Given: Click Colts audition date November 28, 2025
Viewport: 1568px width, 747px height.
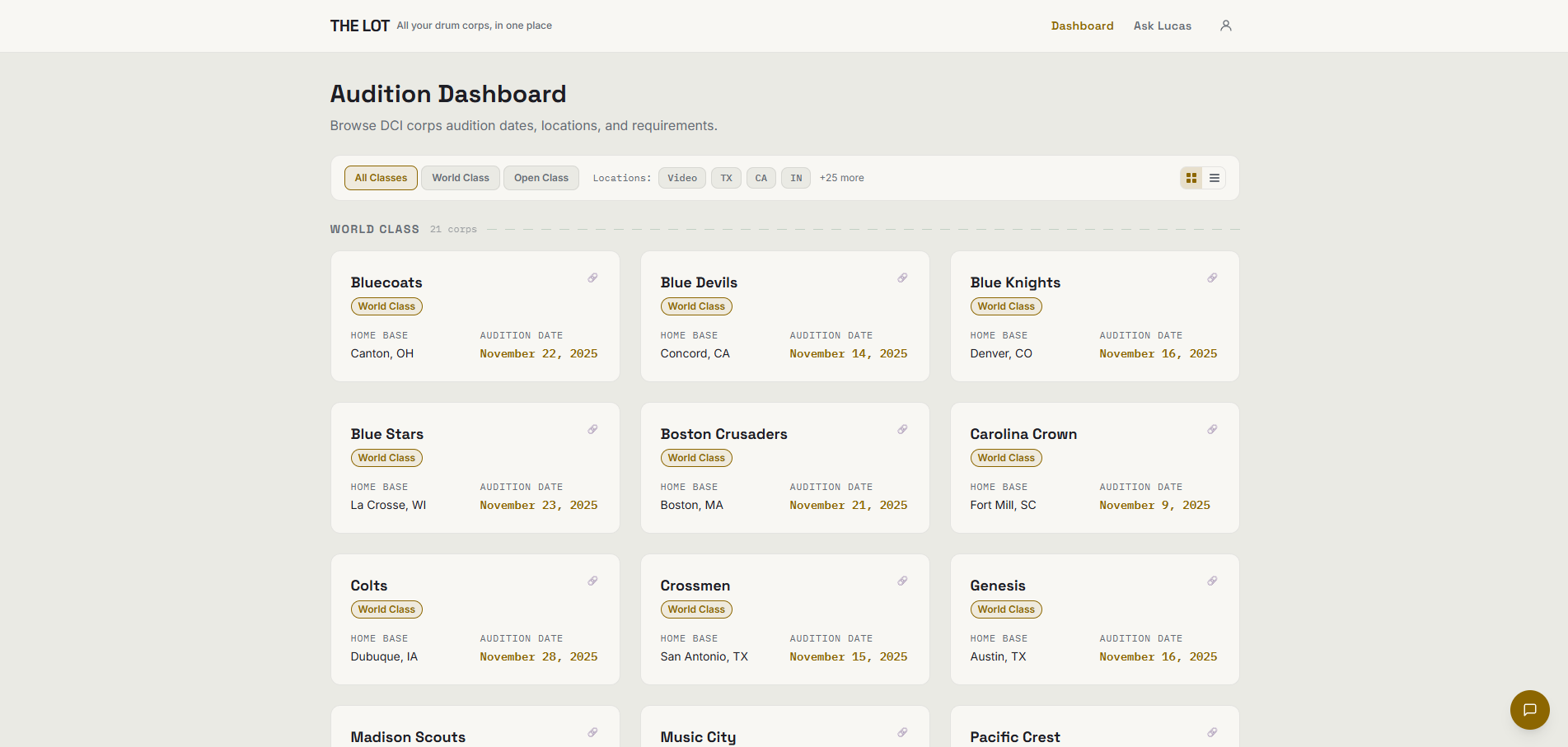Looking at the screenshot, I should pos(539,657).
